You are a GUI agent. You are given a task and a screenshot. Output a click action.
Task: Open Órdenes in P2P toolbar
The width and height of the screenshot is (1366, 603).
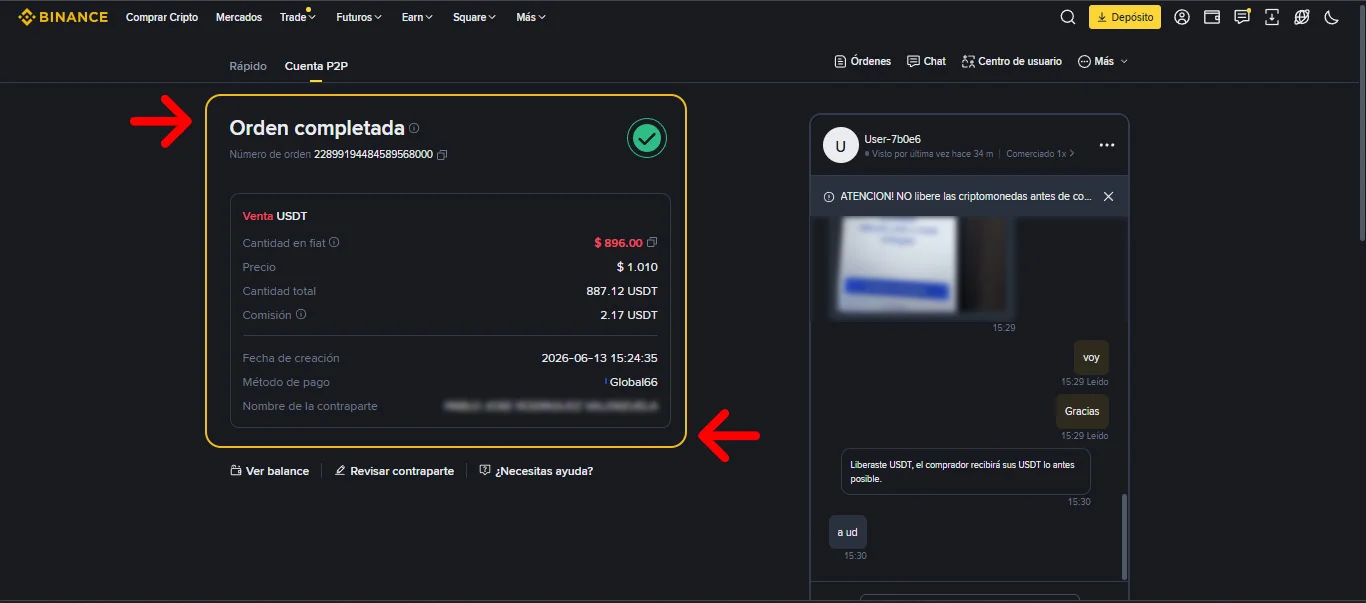coord(862,61)
